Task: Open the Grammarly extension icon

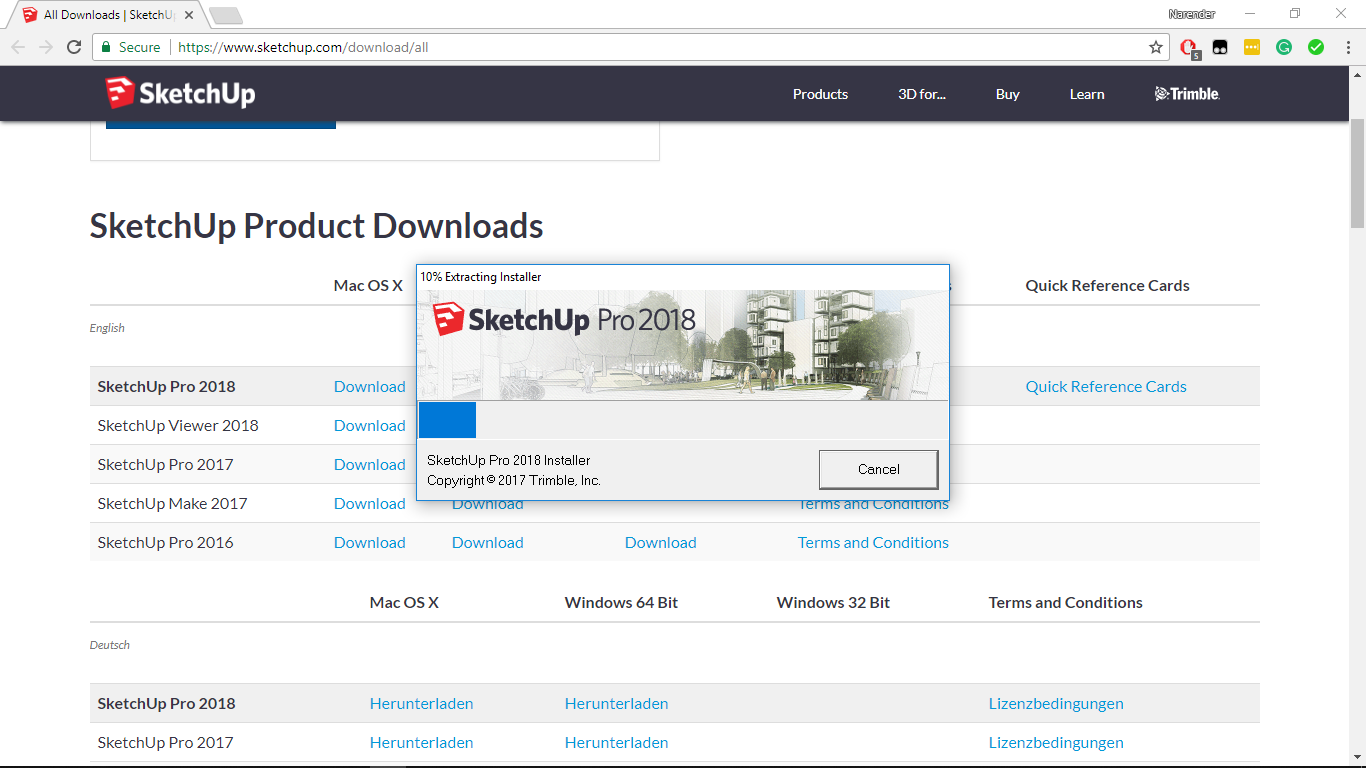Action: pos(1284,47)
